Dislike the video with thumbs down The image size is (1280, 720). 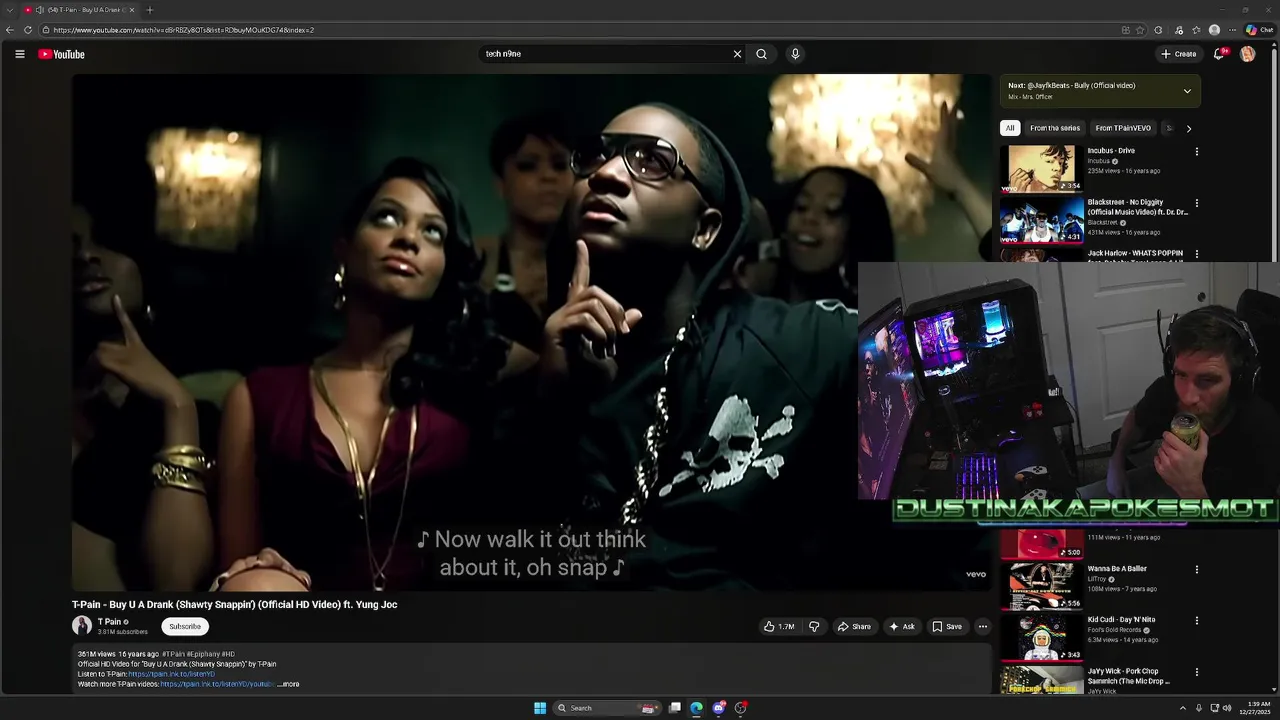(x=814, y=626)
